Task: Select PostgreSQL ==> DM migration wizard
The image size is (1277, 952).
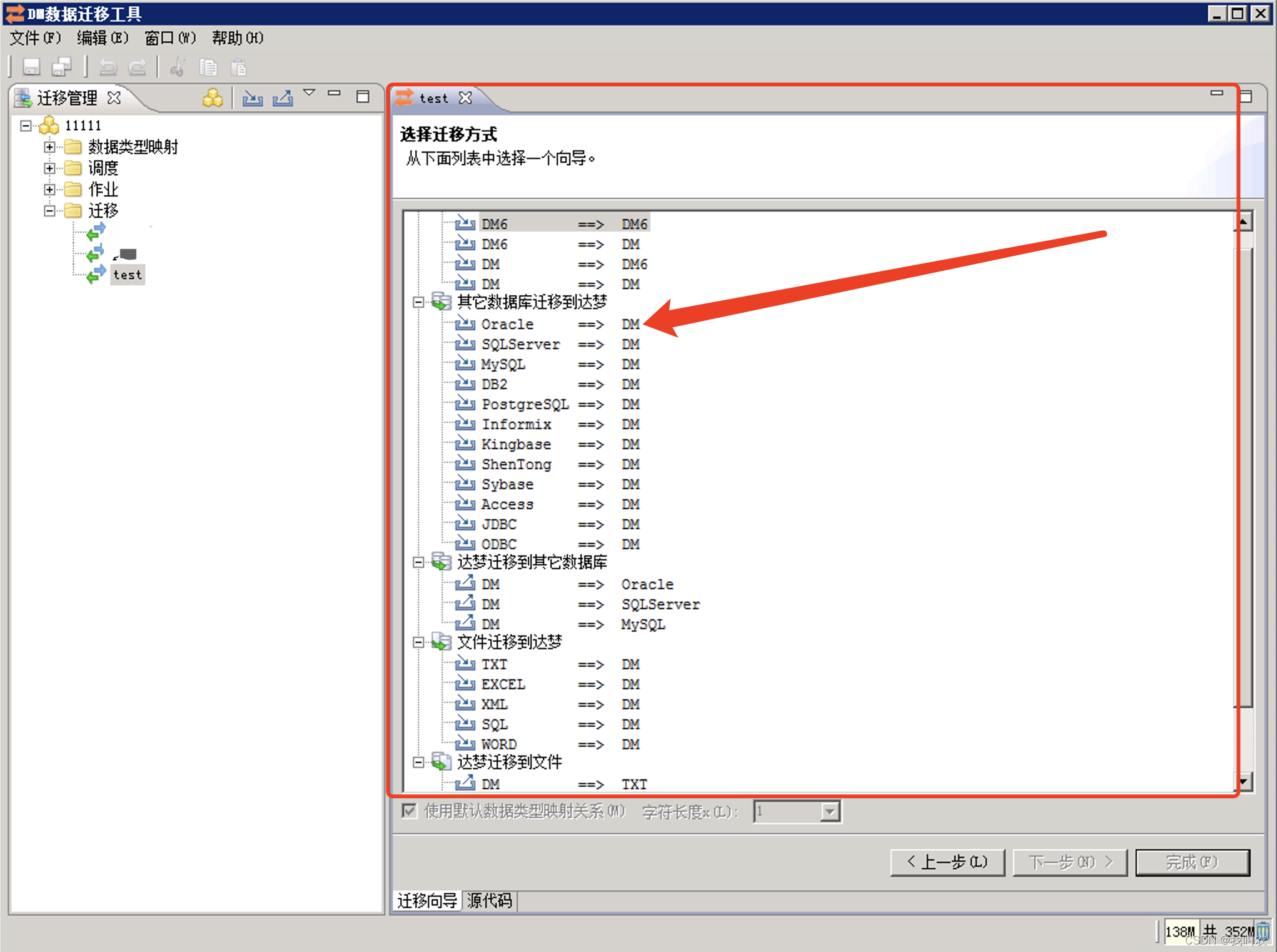Action: [x=547, y=405]
